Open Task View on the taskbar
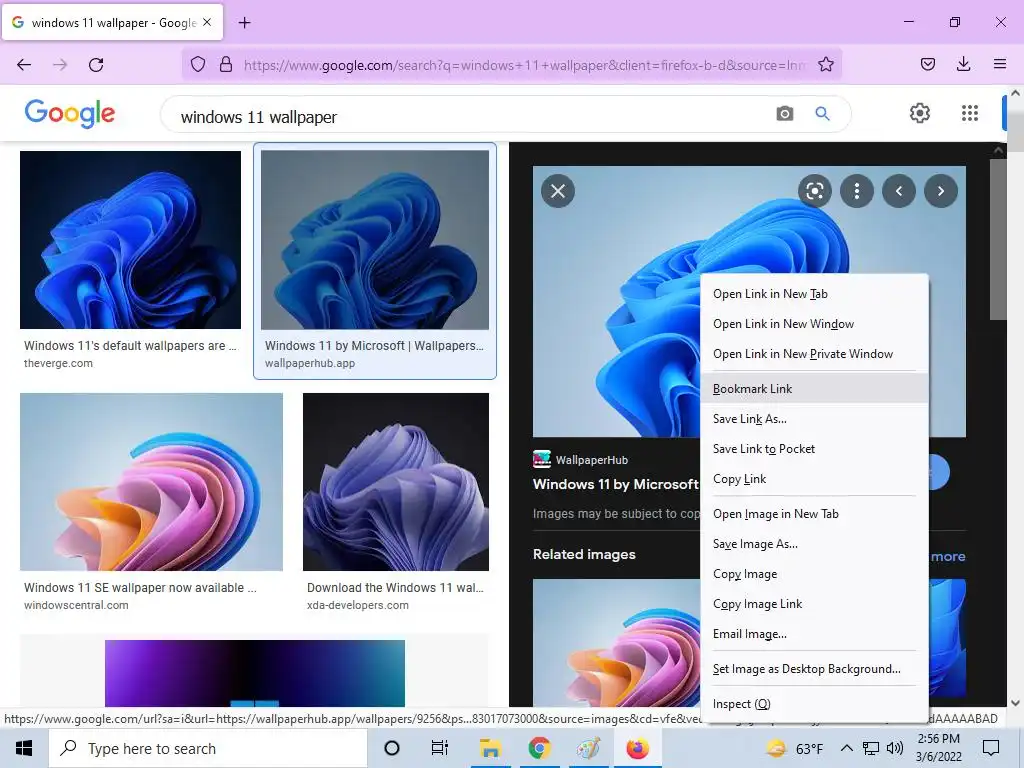Image resolution: width=1024 pixels, height=768 pixels. tap(440, 748)
